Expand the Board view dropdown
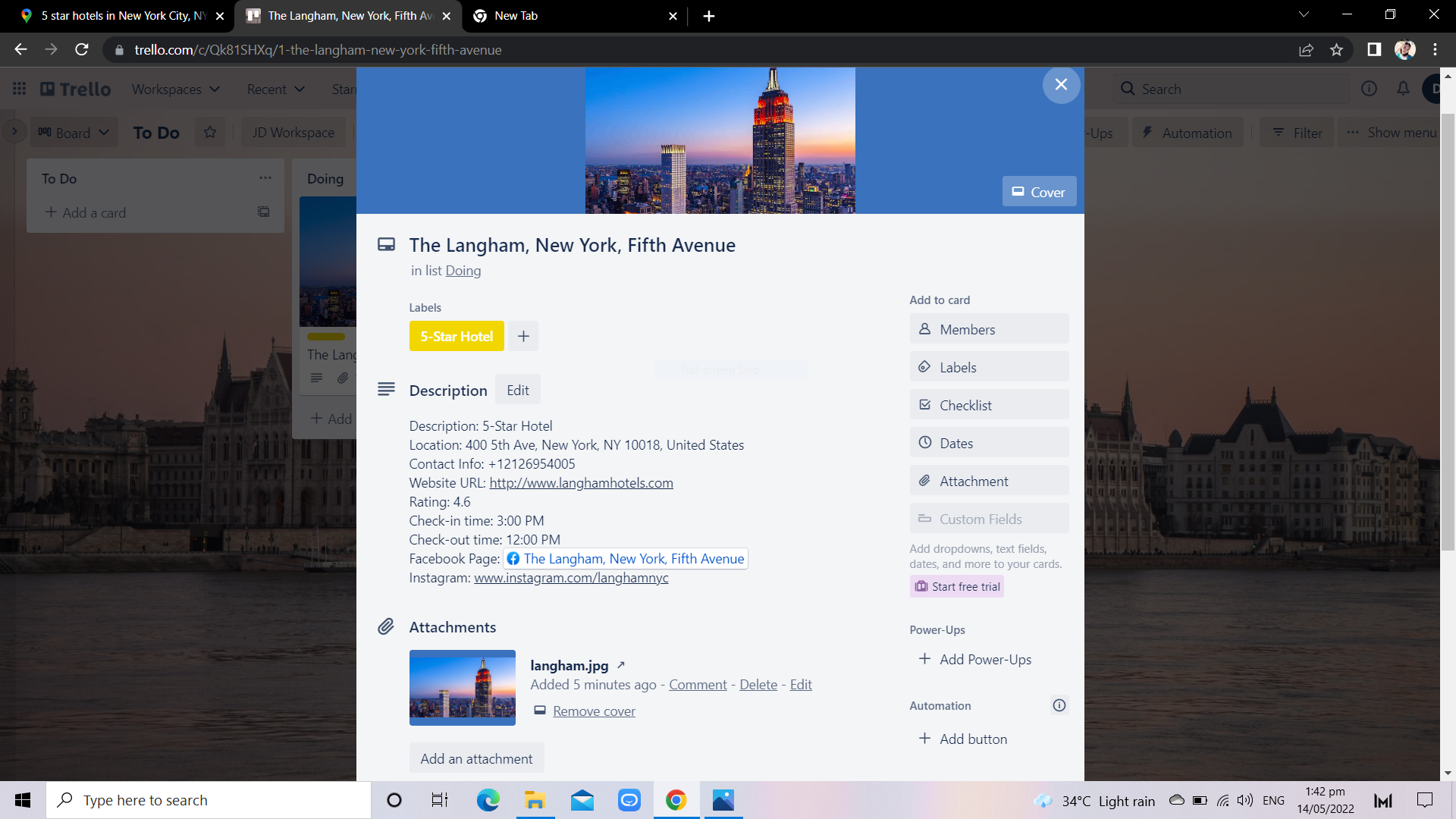The height and width of the screenshot is (819, 1456). pyautogui.click(x=73, y=133)
